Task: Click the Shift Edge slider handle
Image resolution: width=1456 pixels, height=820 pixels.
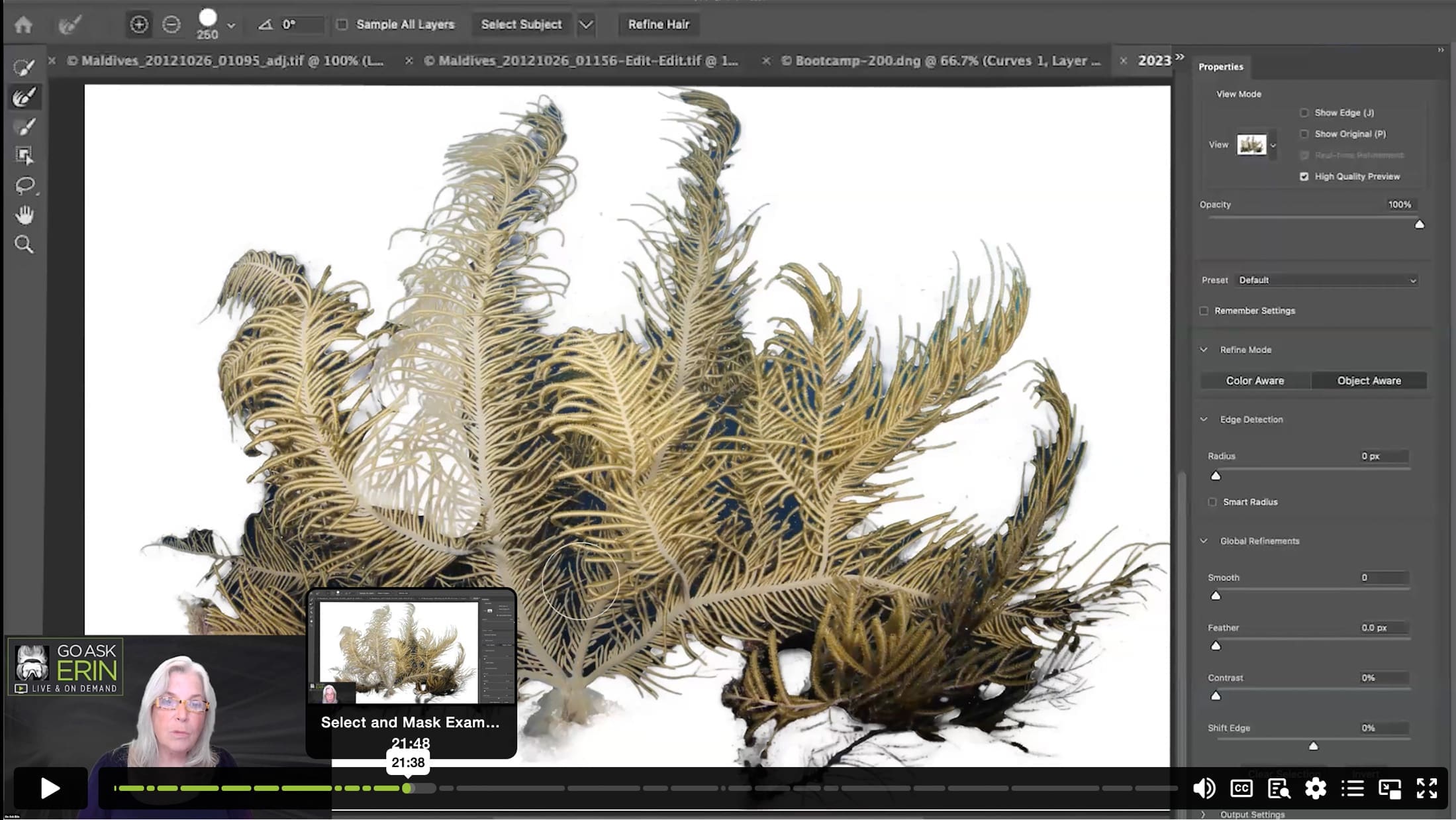Action: pos(1313,746)
